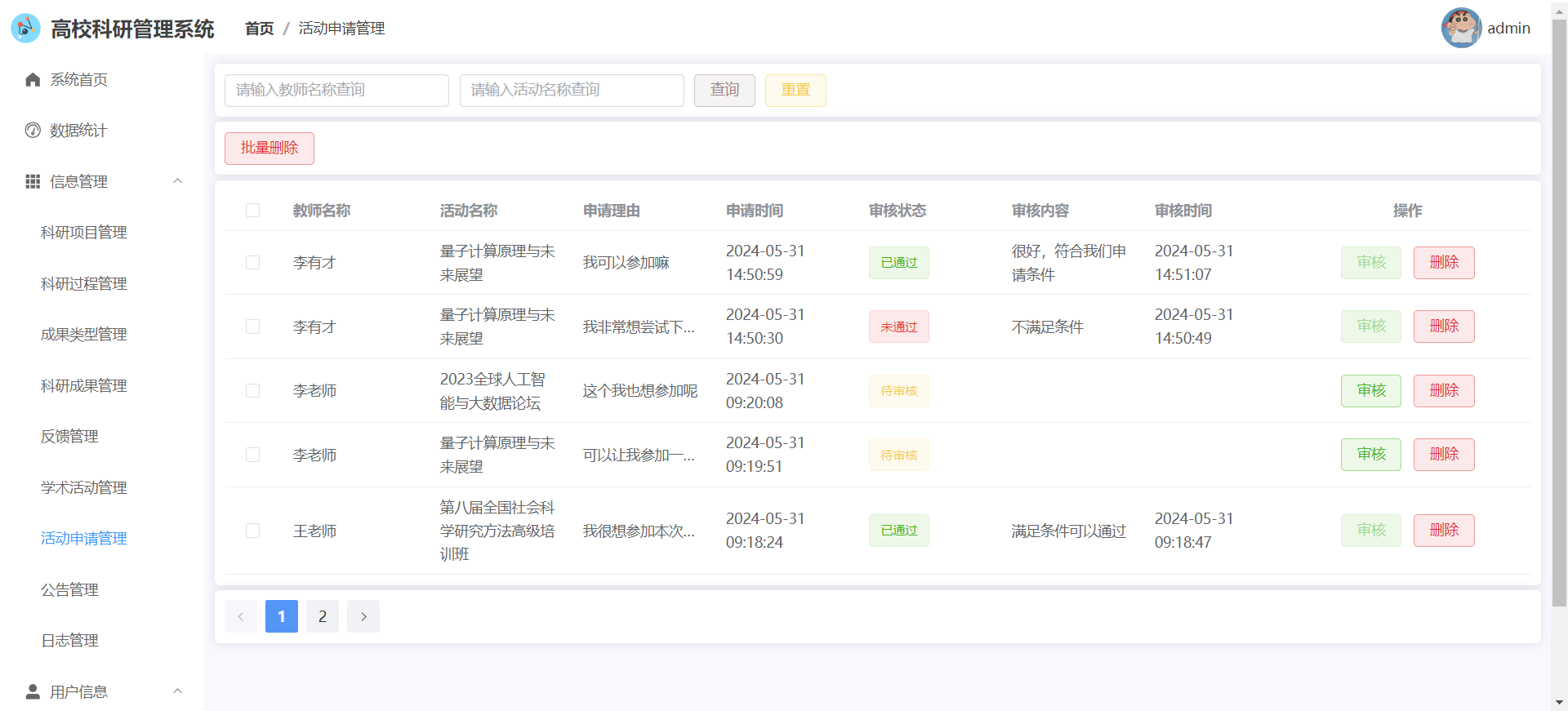Screen dimensions: 1568x711
Task: Select checkbox for 2023全球人工智能与大数据论坛 row
Action: pyautogui.click(x=252, y=391)
